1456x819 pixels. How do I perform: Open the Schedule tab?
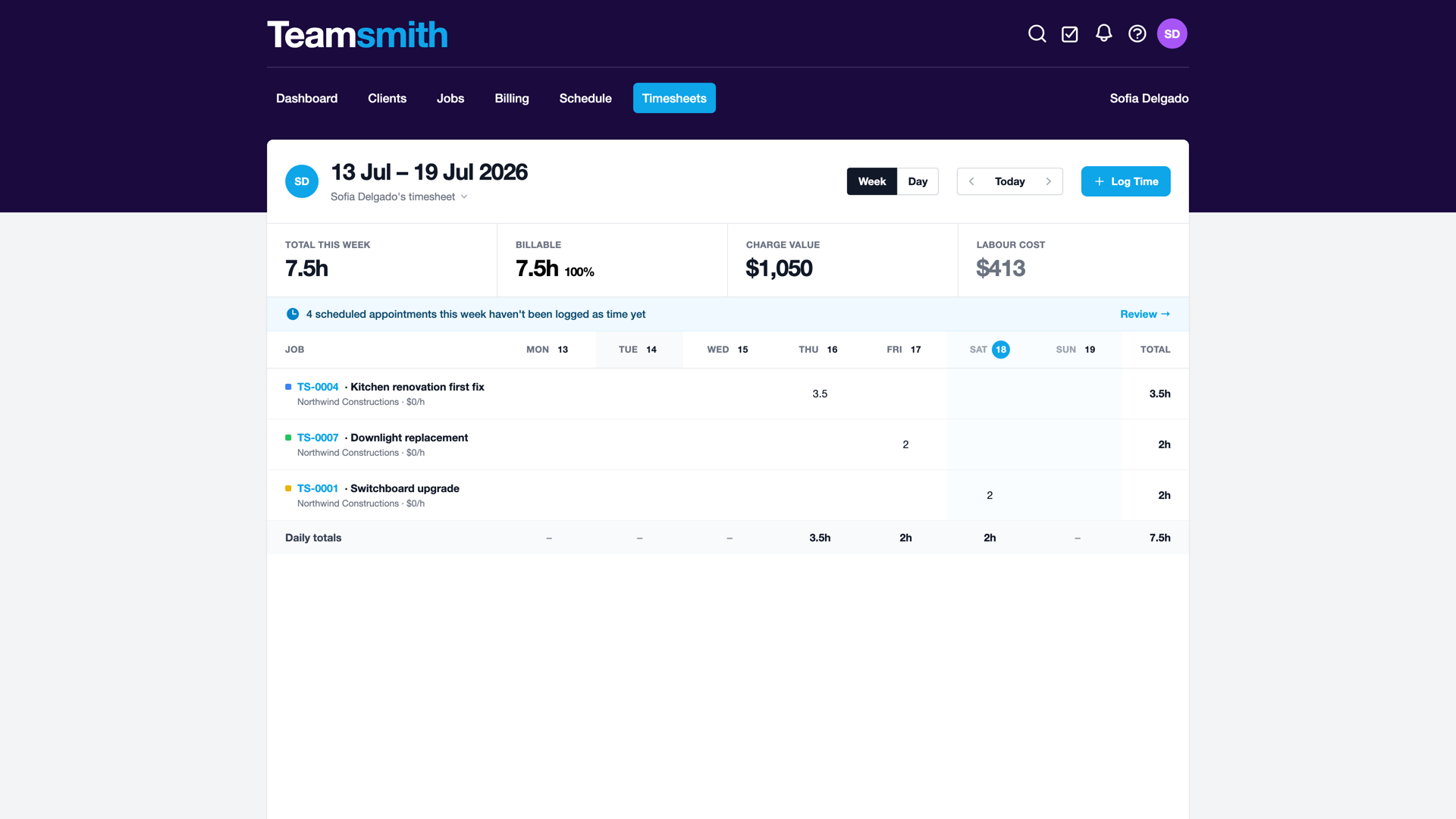click(x=585, y=99)
